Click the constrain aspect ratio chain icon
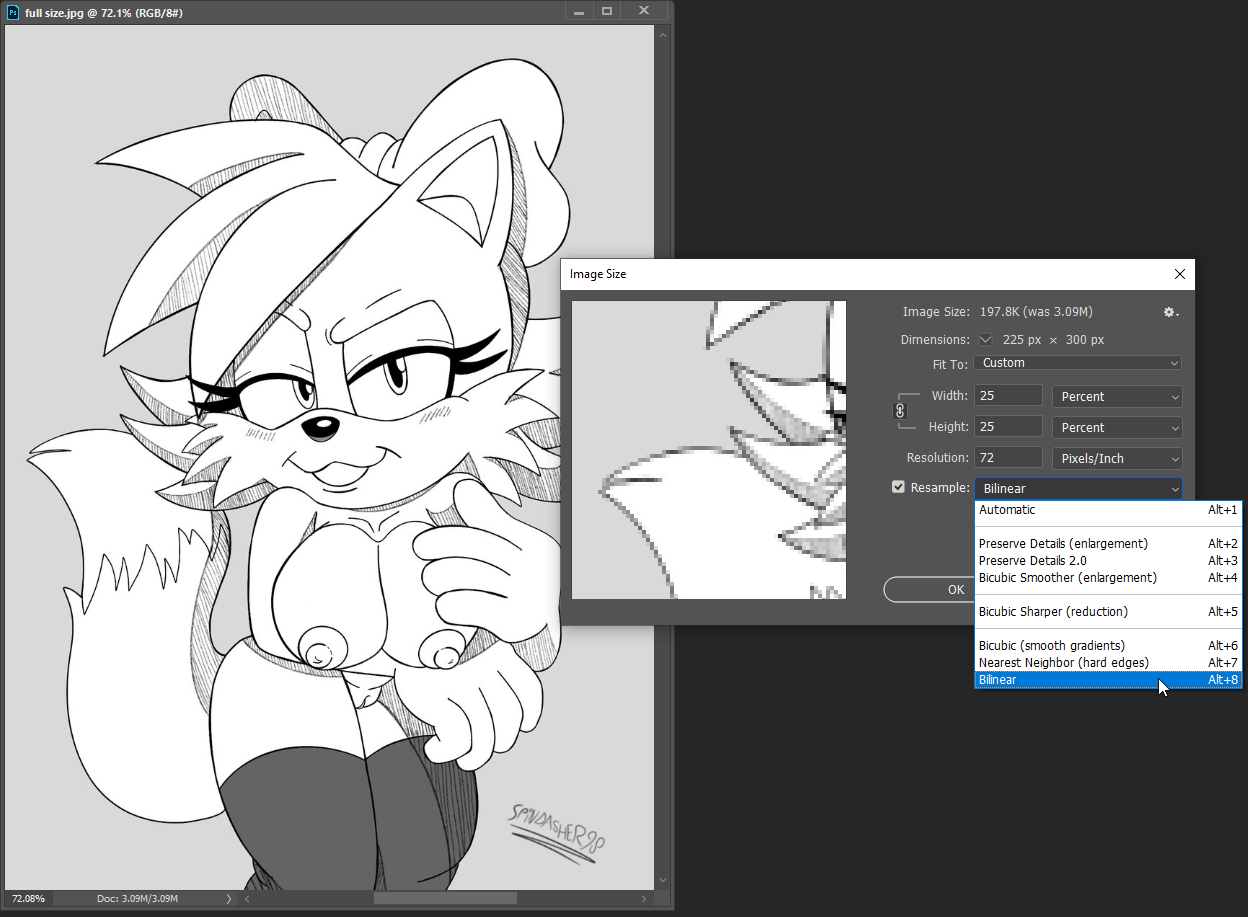Viewport: 1248px width, 917px height. click(x=899, y=411)
